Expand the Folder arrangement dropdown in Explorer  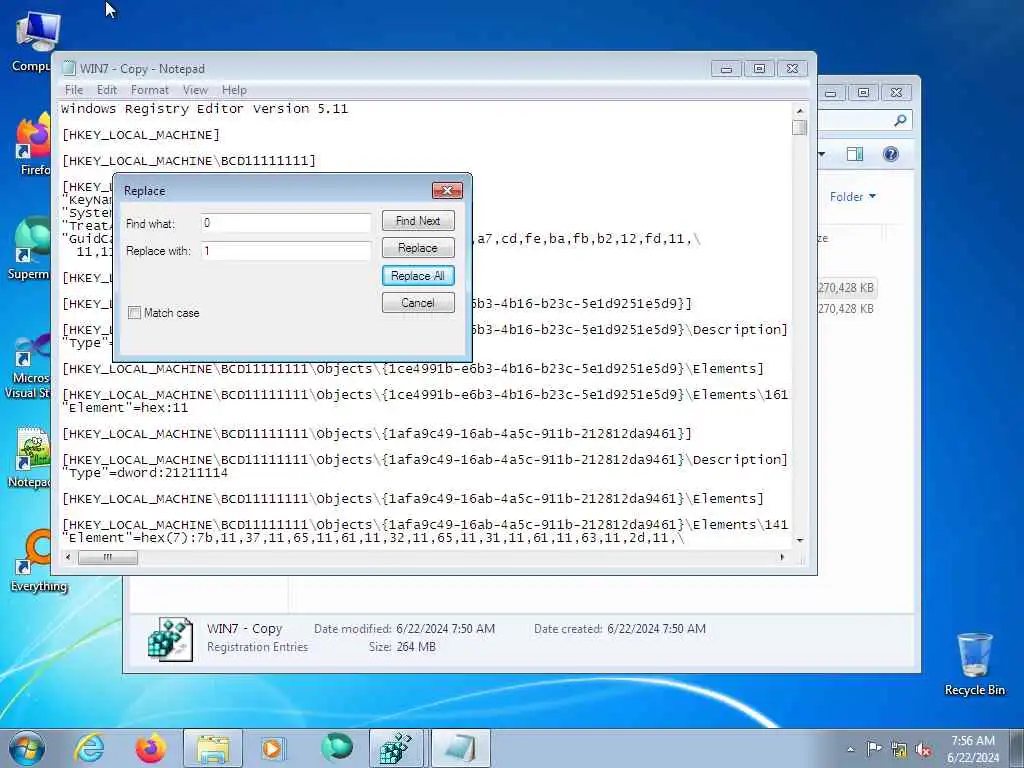point(853,197)
